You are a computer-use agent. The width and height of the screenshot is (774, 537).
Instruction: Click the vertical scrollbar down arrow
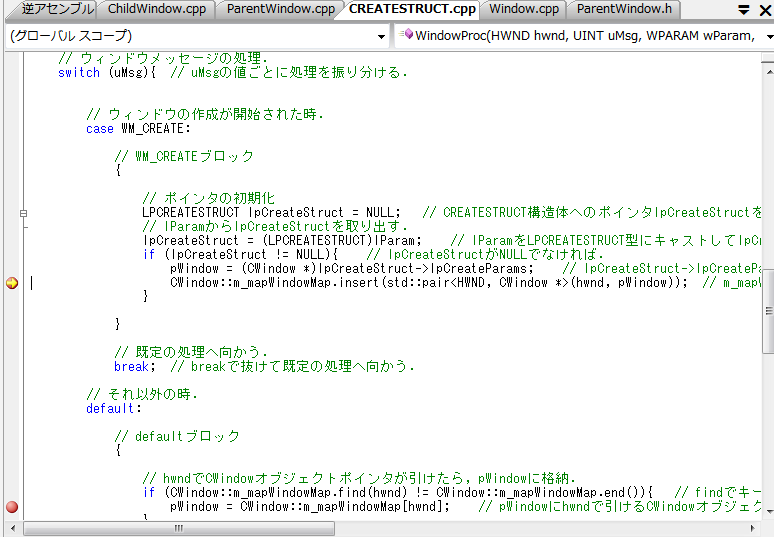769,511
